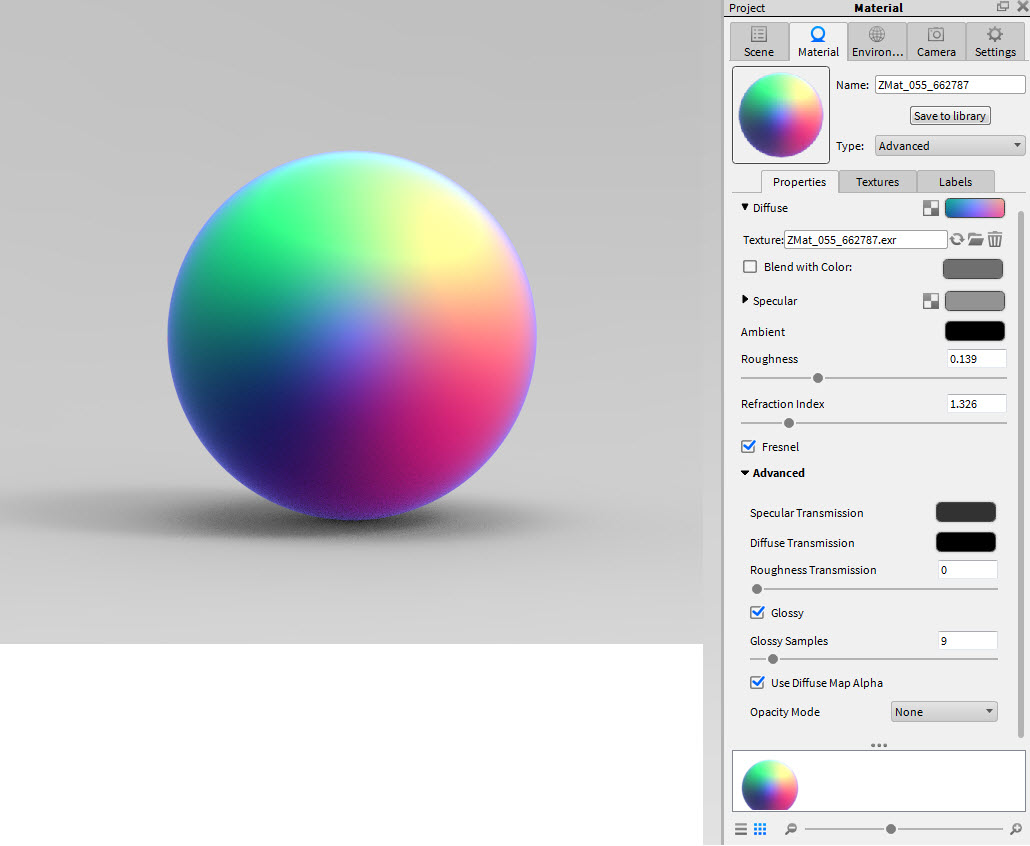Click the Diffuse texture checker icon
This screenshot has width=1030, height=846.
click(931, 208)
